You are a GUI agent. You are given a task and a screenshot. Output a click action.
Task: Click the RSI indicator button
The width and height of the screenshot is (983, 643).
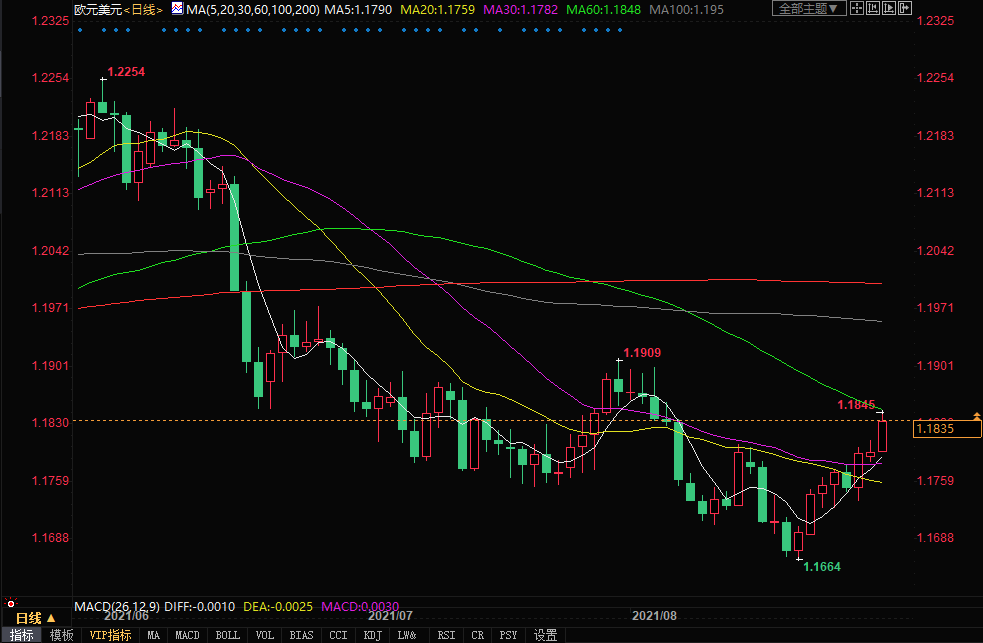pos(446,635)
